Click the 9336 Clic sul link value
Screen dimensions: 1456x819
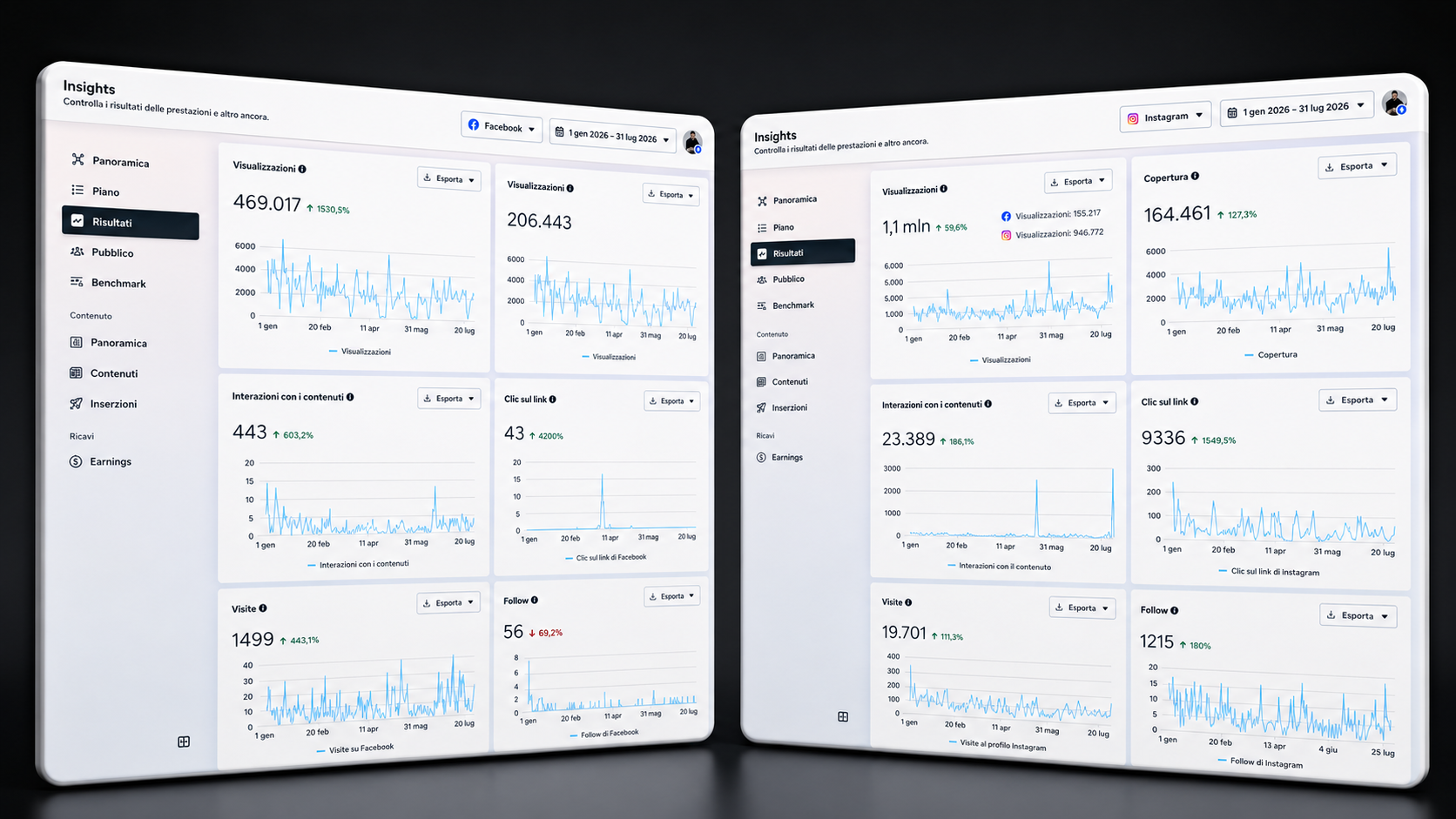click(x=1163, y=438)
